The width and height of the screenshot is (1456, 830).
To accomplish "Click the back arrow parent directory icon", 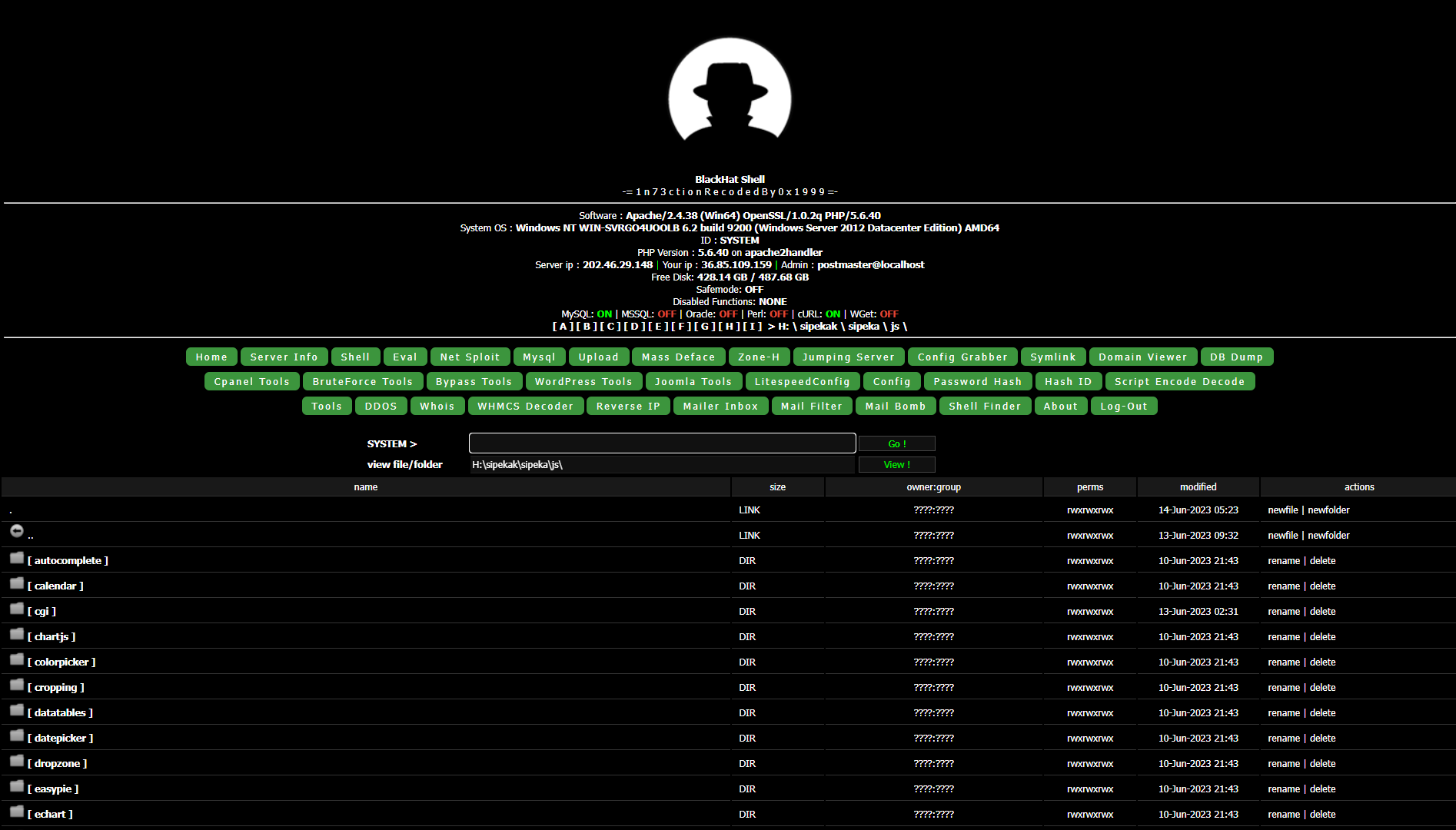I will click(x=17, y=531).
